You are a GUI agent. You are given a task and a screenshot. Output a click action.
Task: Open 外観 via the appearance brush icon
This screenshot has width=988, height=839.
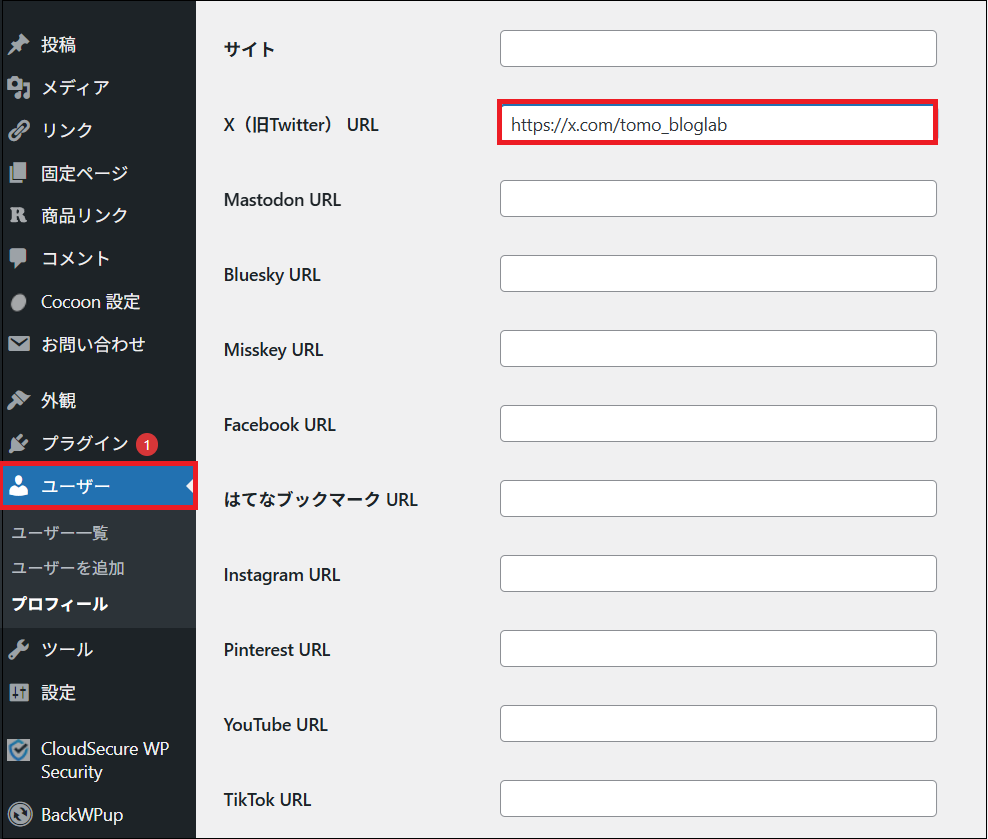click(x=18, y=400)
